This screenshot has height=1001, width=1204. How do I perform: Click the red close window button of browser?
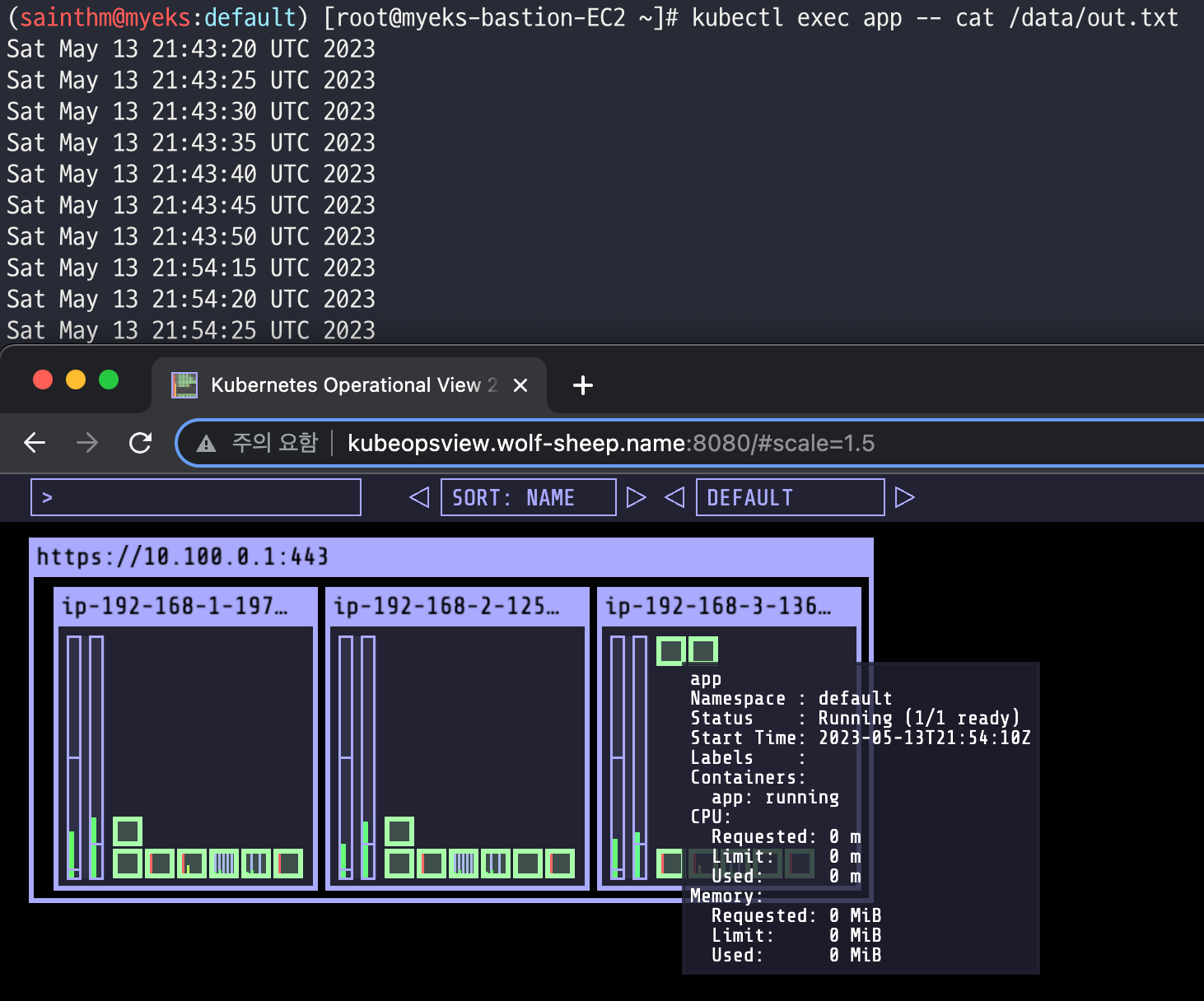tap(43, 379)
